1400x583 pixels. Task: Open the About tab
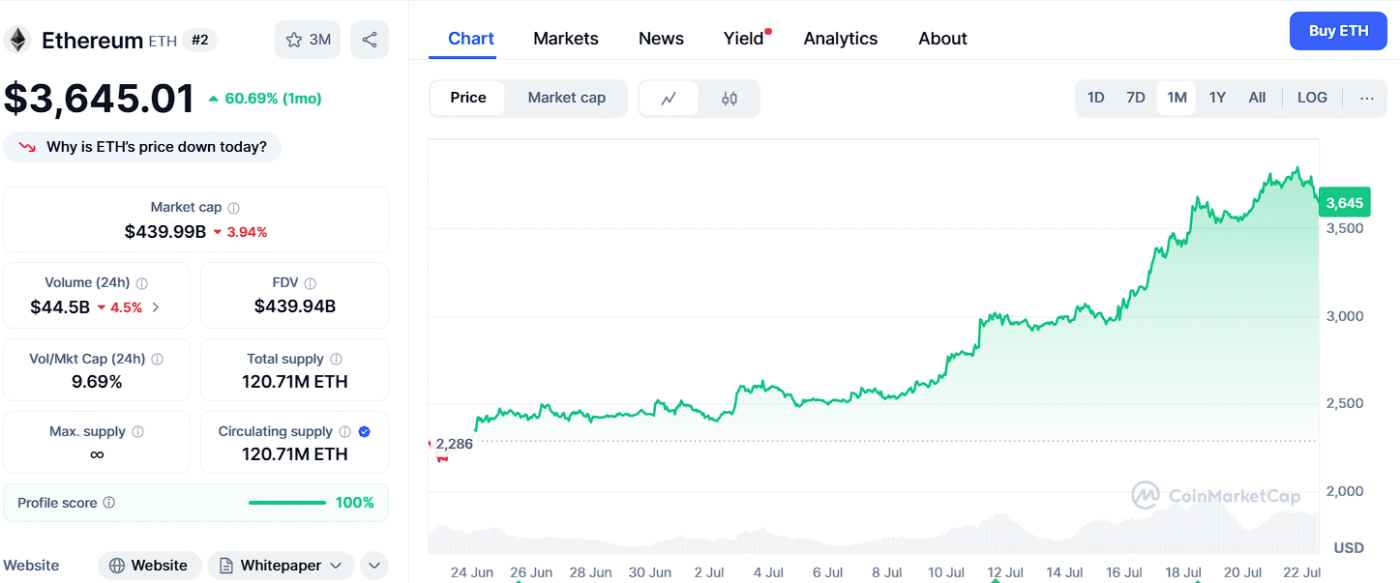(943, 39)
